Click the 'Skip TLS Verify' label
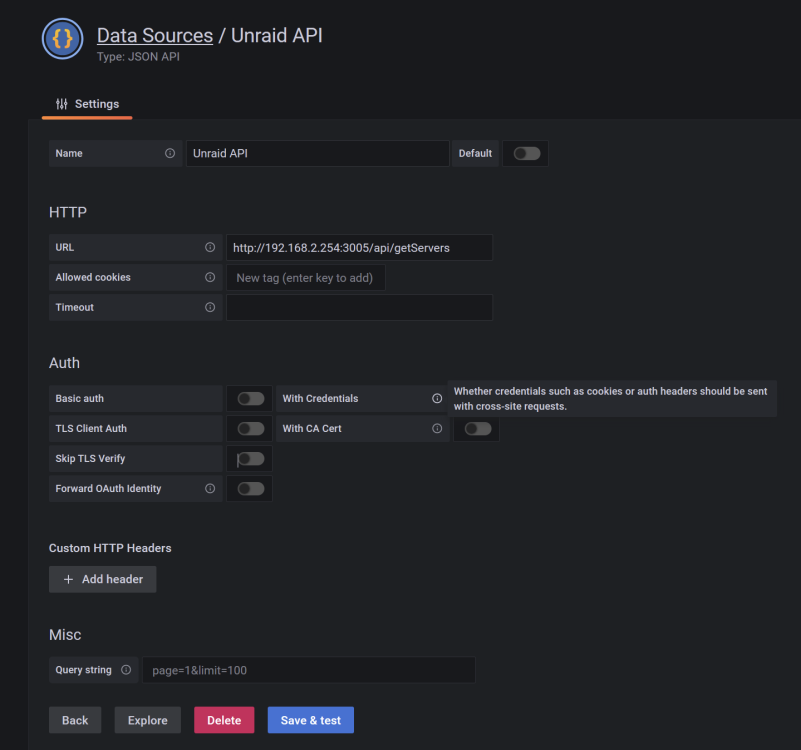This screenshot has height=750, width=801. click(90, 458)
